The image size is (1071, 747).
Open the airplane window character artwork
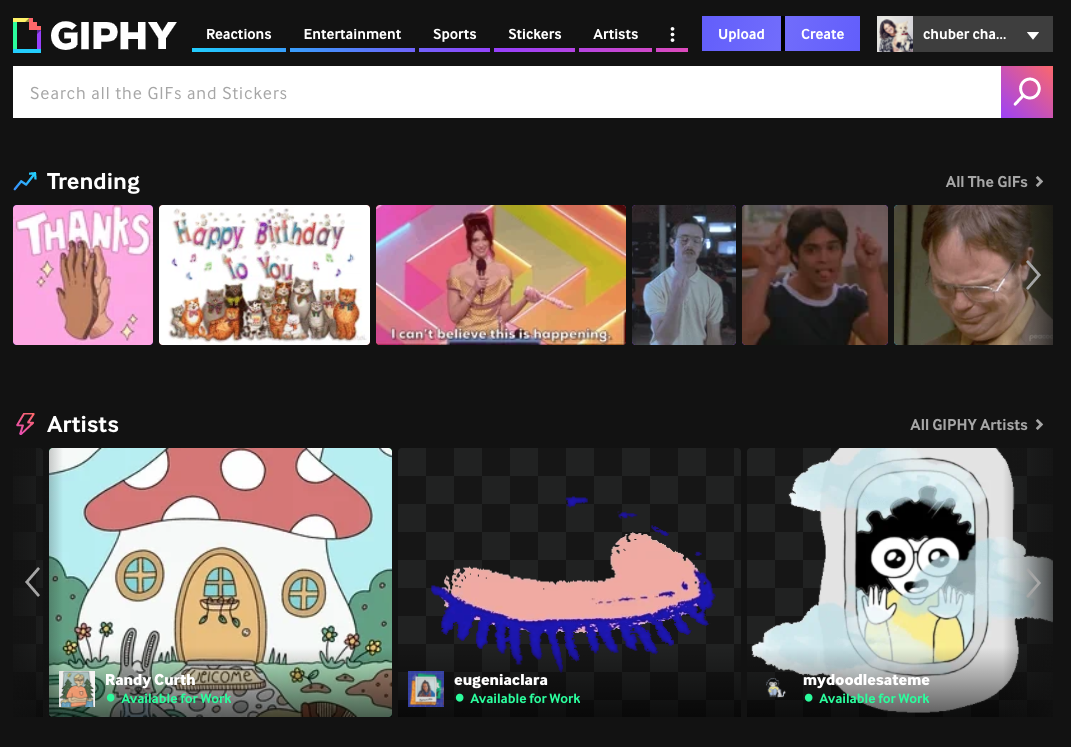(x=900, y=582)
